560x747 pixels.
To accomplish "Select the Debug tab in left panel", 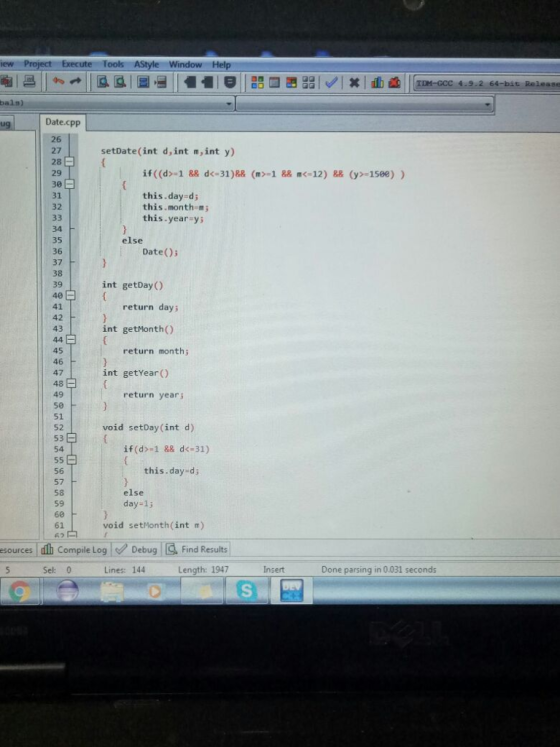I will click(x=6, y=124).
